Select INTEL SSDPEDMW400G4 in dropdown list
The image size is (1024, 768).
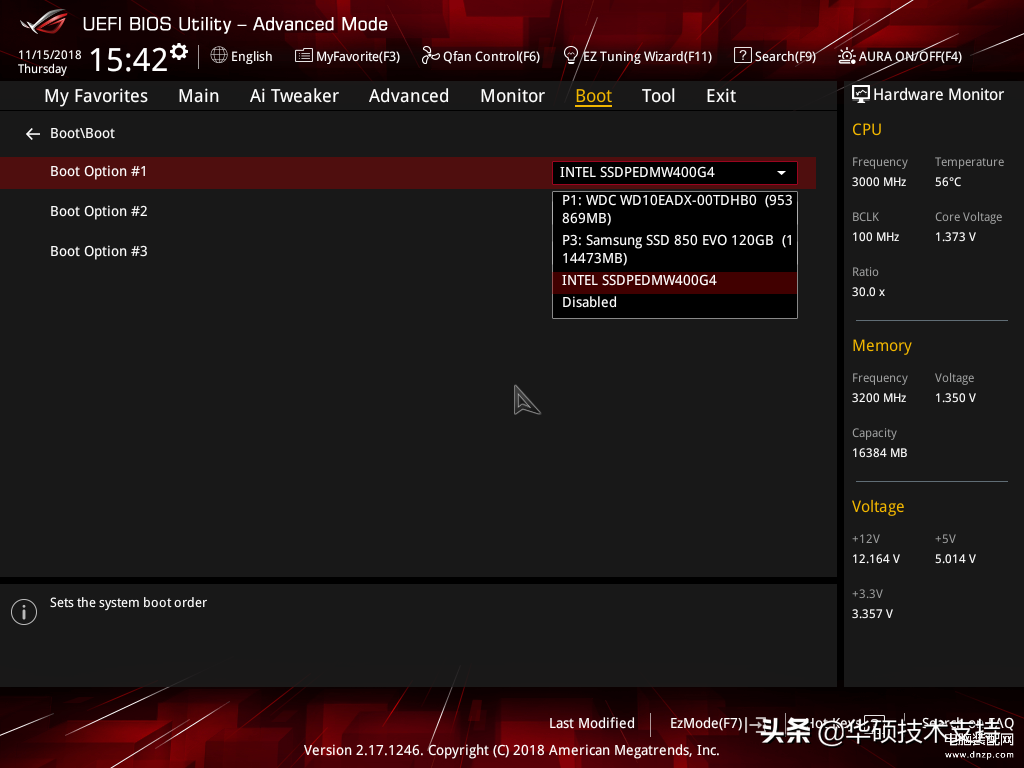[675, 281]
